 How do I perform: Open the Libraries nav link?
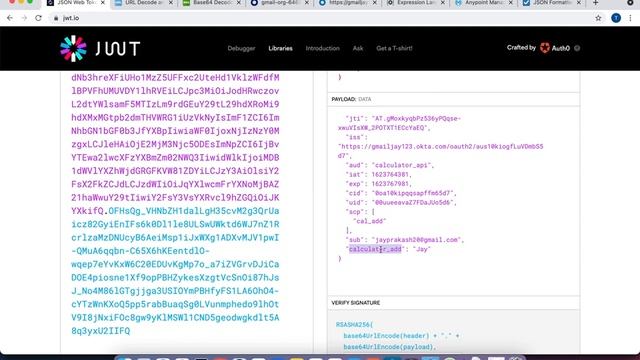point(280,48)
